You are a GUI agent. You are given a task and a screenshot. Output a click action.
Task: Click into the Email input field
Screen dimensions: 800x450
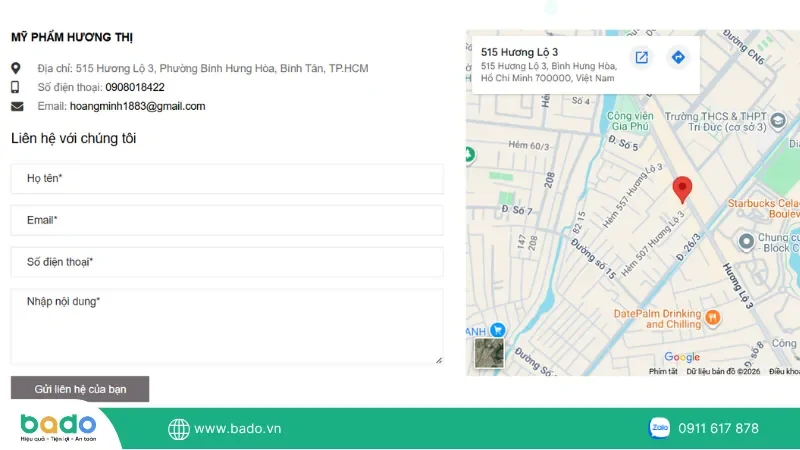(x=227, y=220)
